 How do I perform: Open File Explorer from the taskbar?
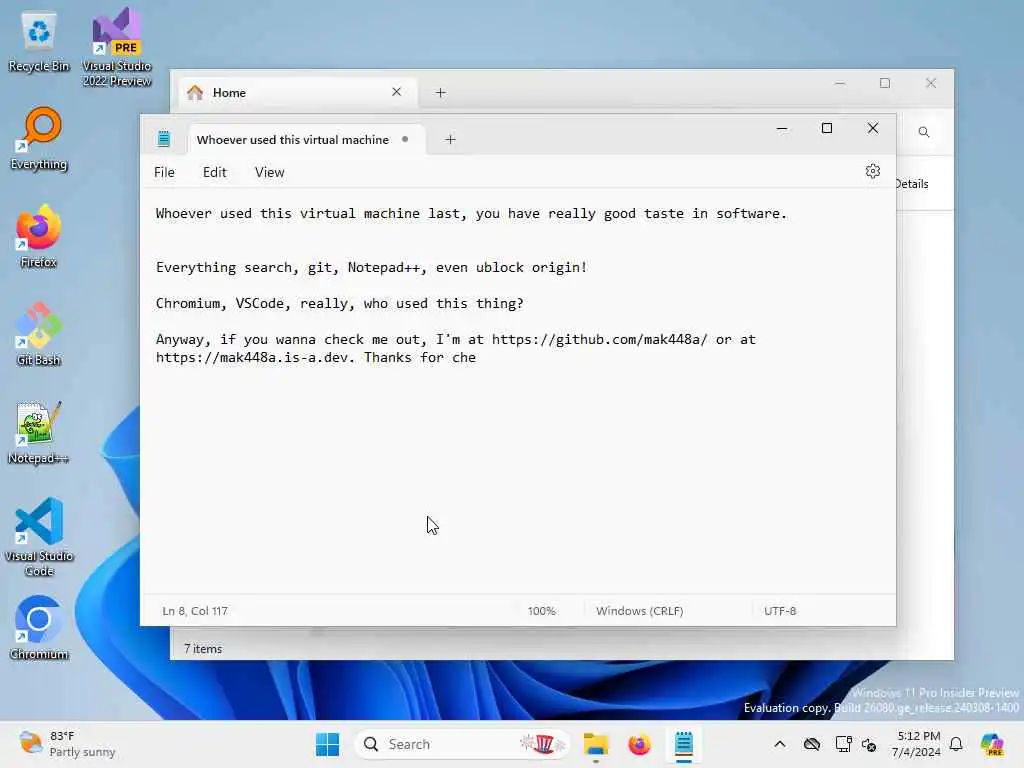coord(596,744)
